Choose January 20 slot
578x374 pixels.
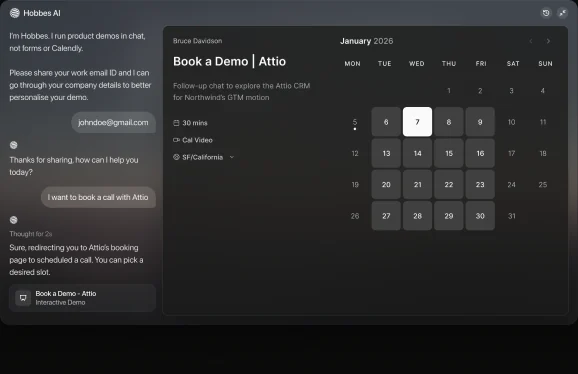pos(386,185)
